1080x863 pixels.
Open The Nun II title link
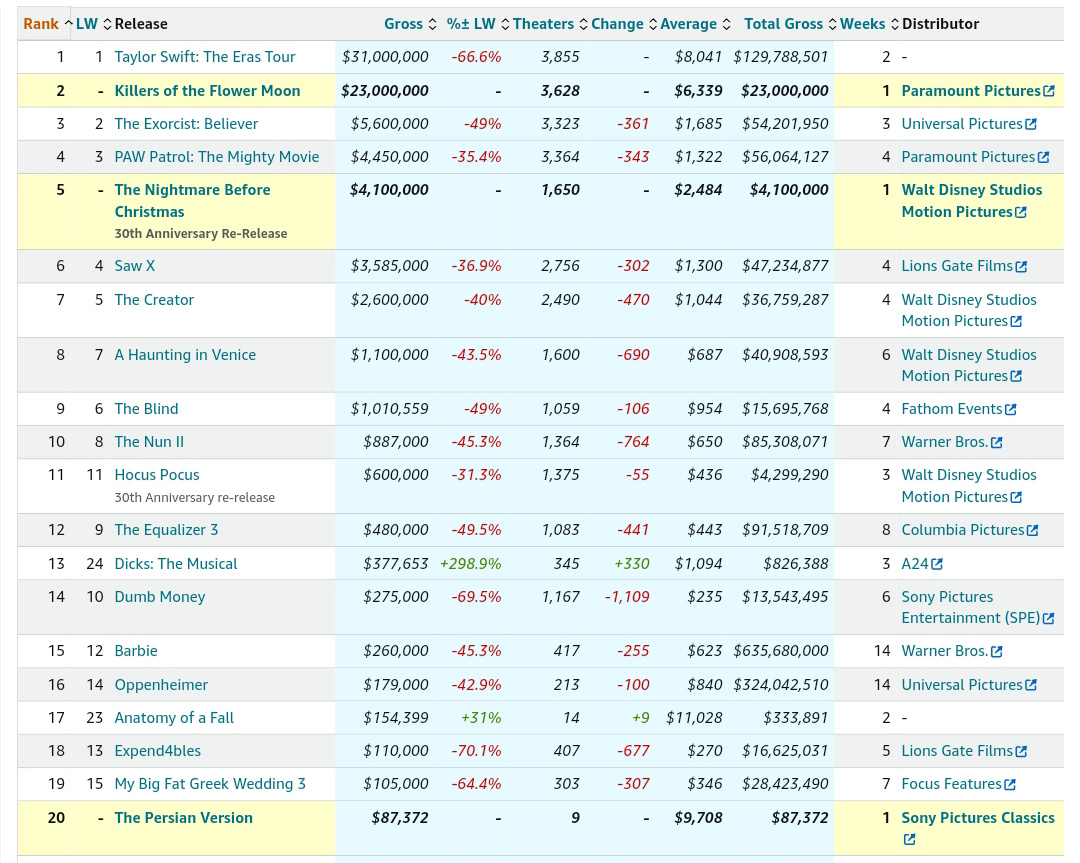[x=149, y=441]
